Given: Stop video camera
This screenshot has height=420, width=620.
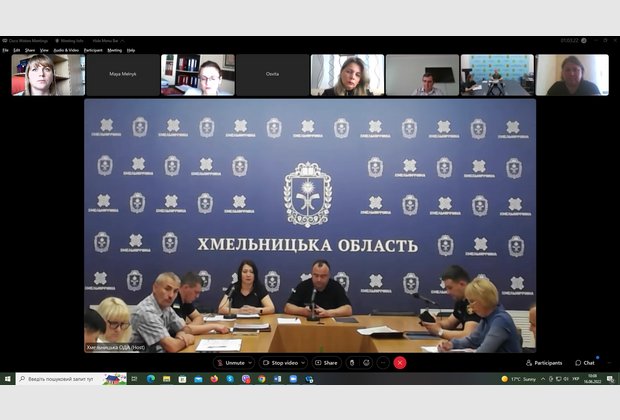Looking at the screenshot, I should [282, 363].
